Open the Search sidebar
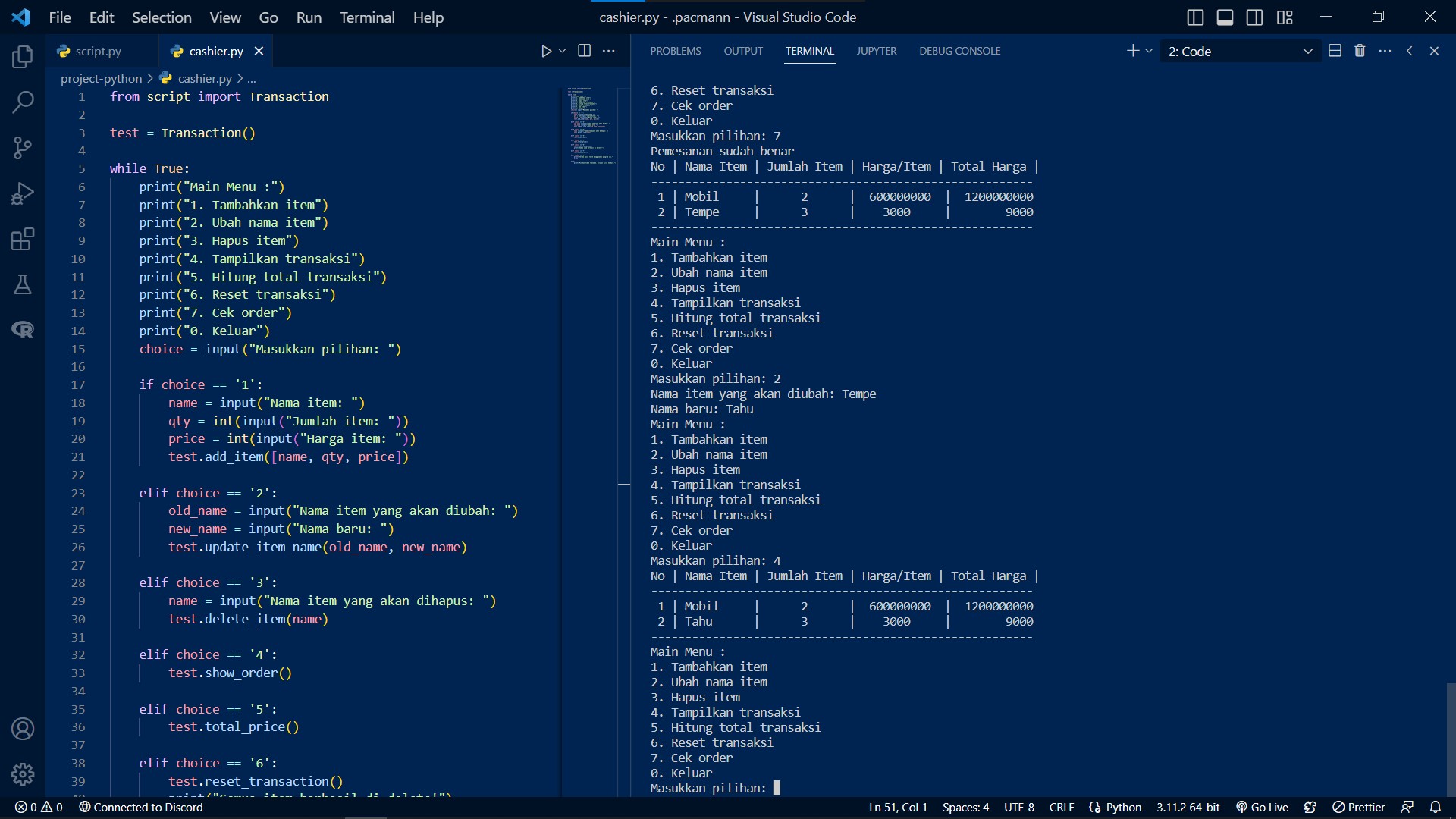1456x819 pixels. [x=23, y=102]
